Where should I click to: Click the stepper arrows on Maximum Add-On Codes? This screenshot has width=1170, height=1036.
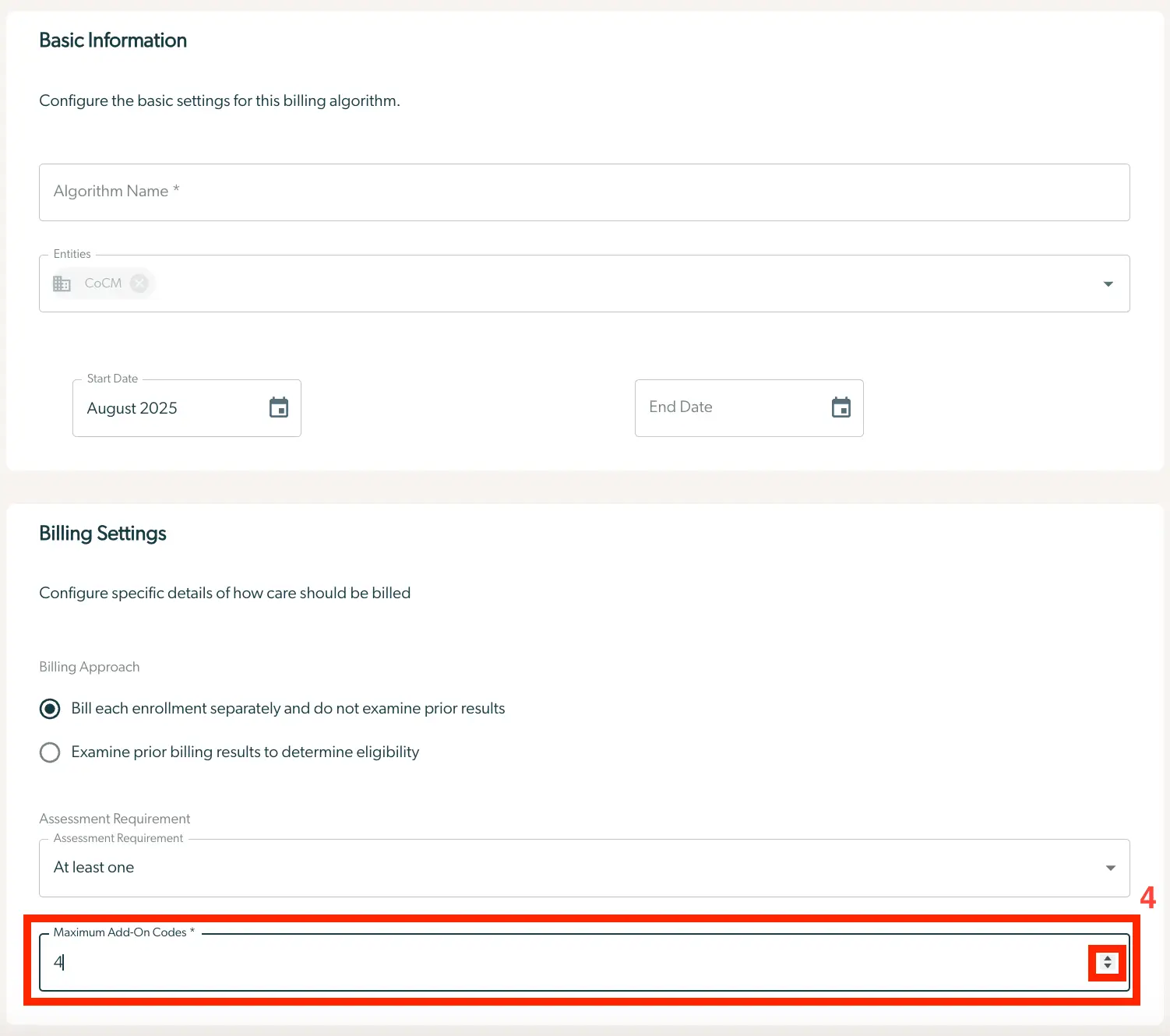click(x=1107, y=962)
